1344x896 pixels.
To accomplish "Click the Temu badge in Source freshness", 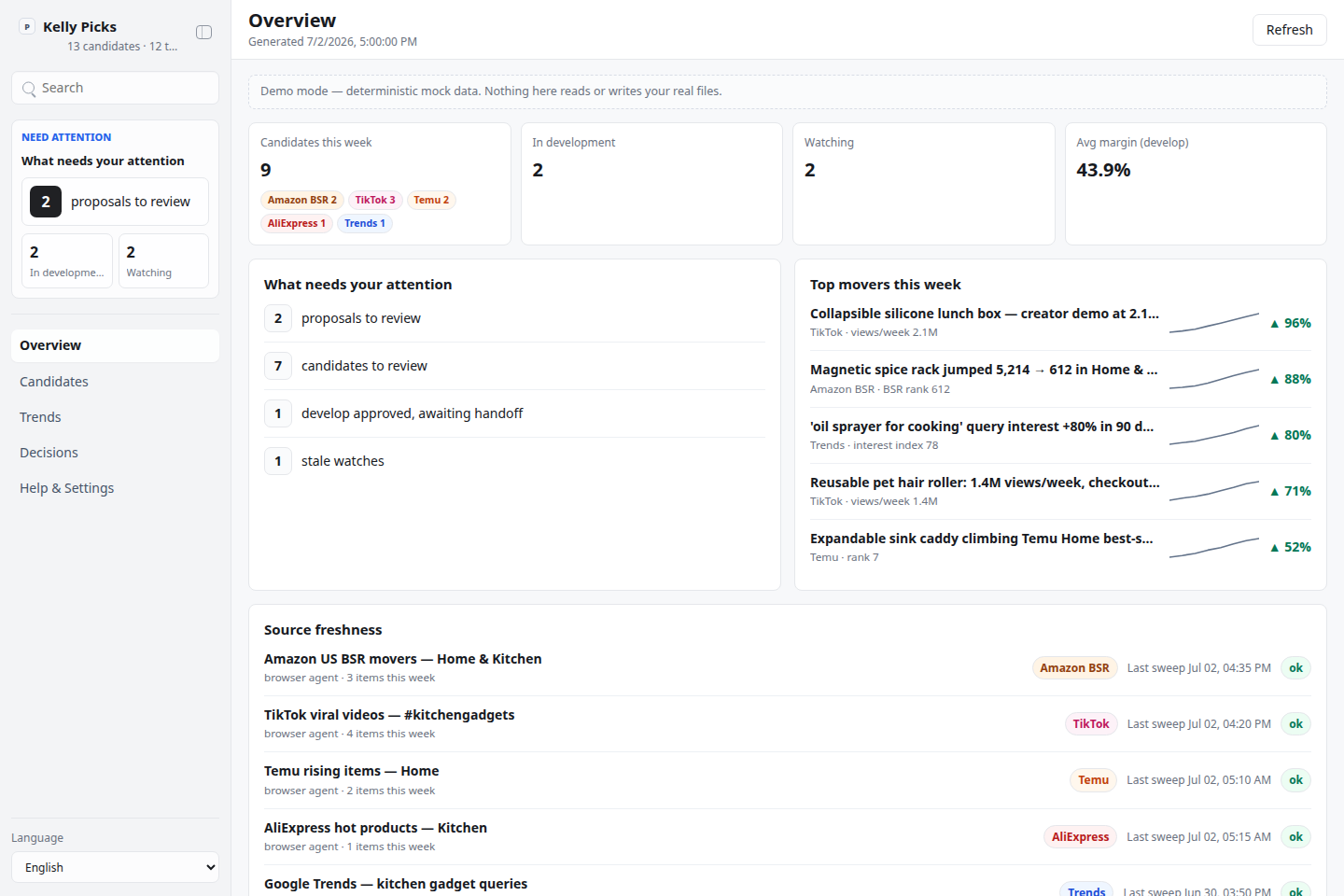I will pos(1093,780).
